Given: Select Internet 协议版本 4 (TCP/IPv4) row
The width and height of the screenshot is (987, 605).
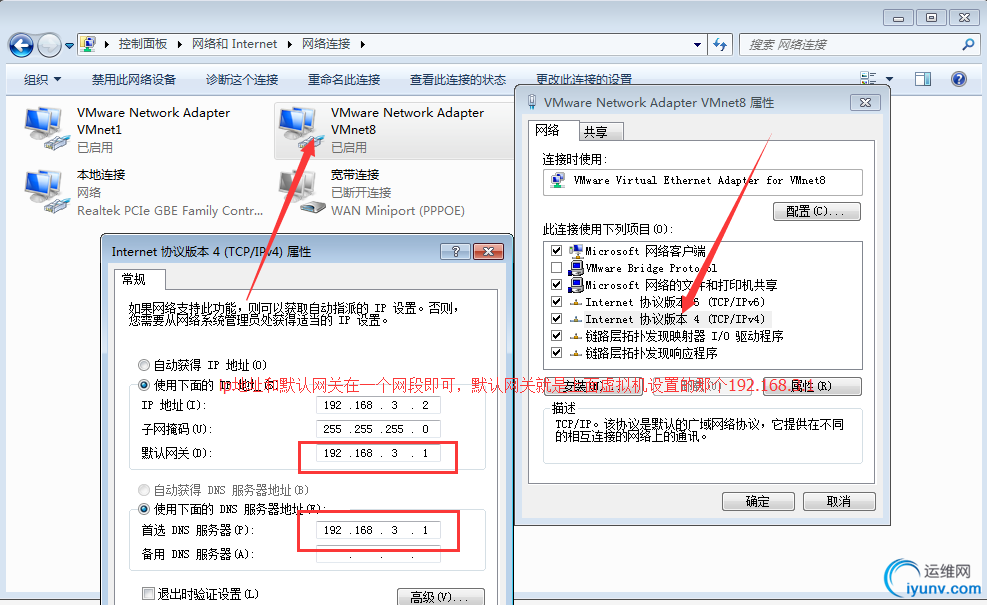Looking at the screenshot, I should tap(671, 319).
